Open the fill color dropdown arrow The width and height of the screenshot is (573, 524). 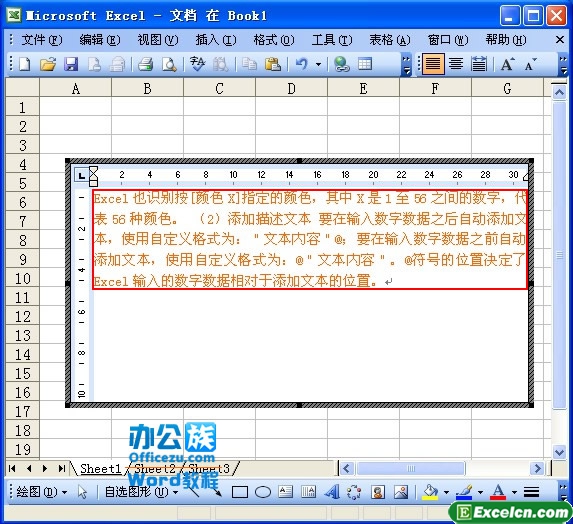tap(446, 493)
